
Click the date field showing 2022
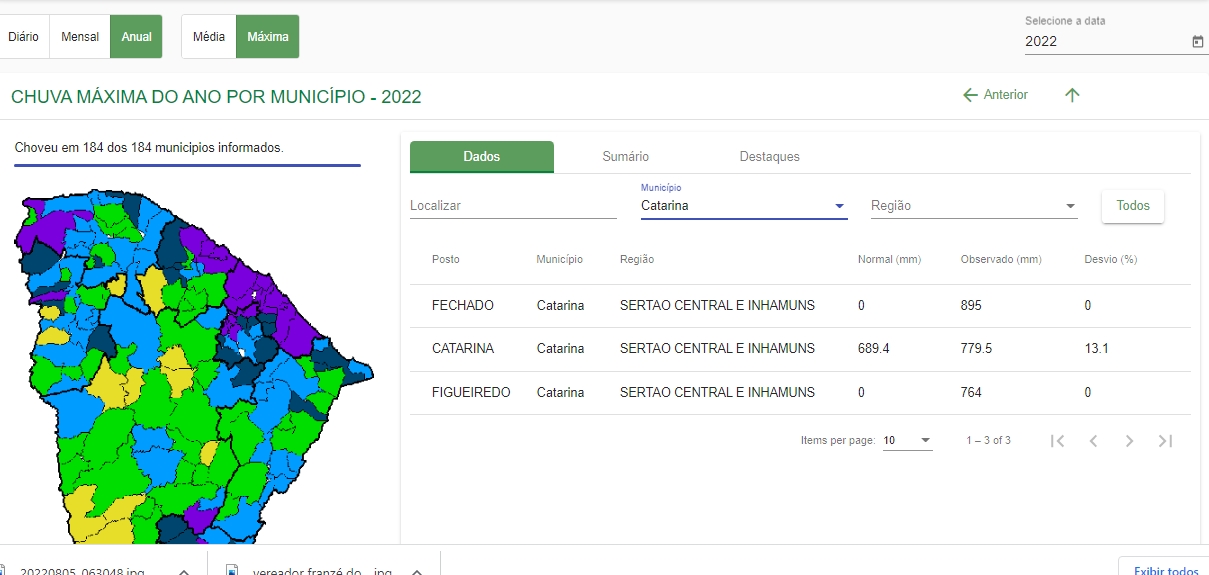point(1106,42)
